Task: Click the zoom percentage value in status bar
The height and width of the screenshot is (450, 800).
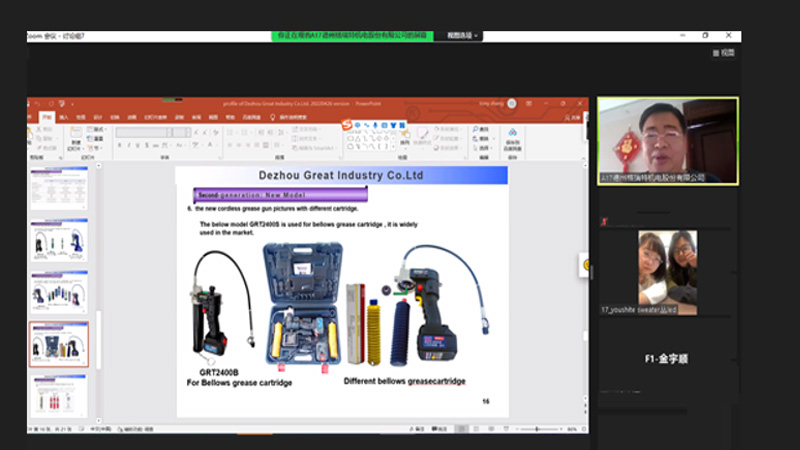Action: 572,429
